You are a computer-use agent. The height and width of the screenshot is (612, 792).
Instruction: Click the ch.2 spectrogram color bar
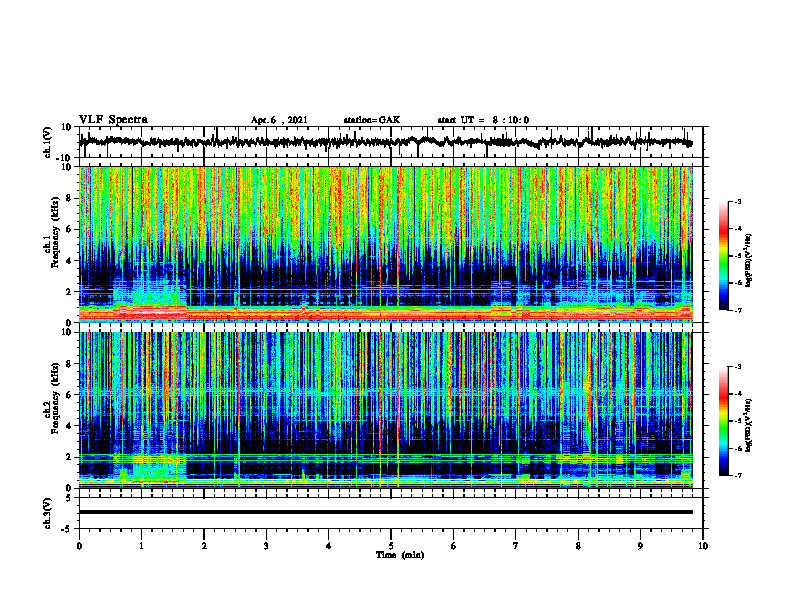tap(723, 421)
